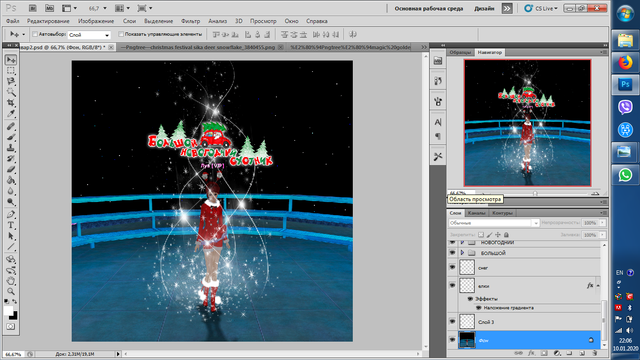Expand the НОВОГОДНИЙ layer group
The image size is (640, 360).
coord(462,242)
